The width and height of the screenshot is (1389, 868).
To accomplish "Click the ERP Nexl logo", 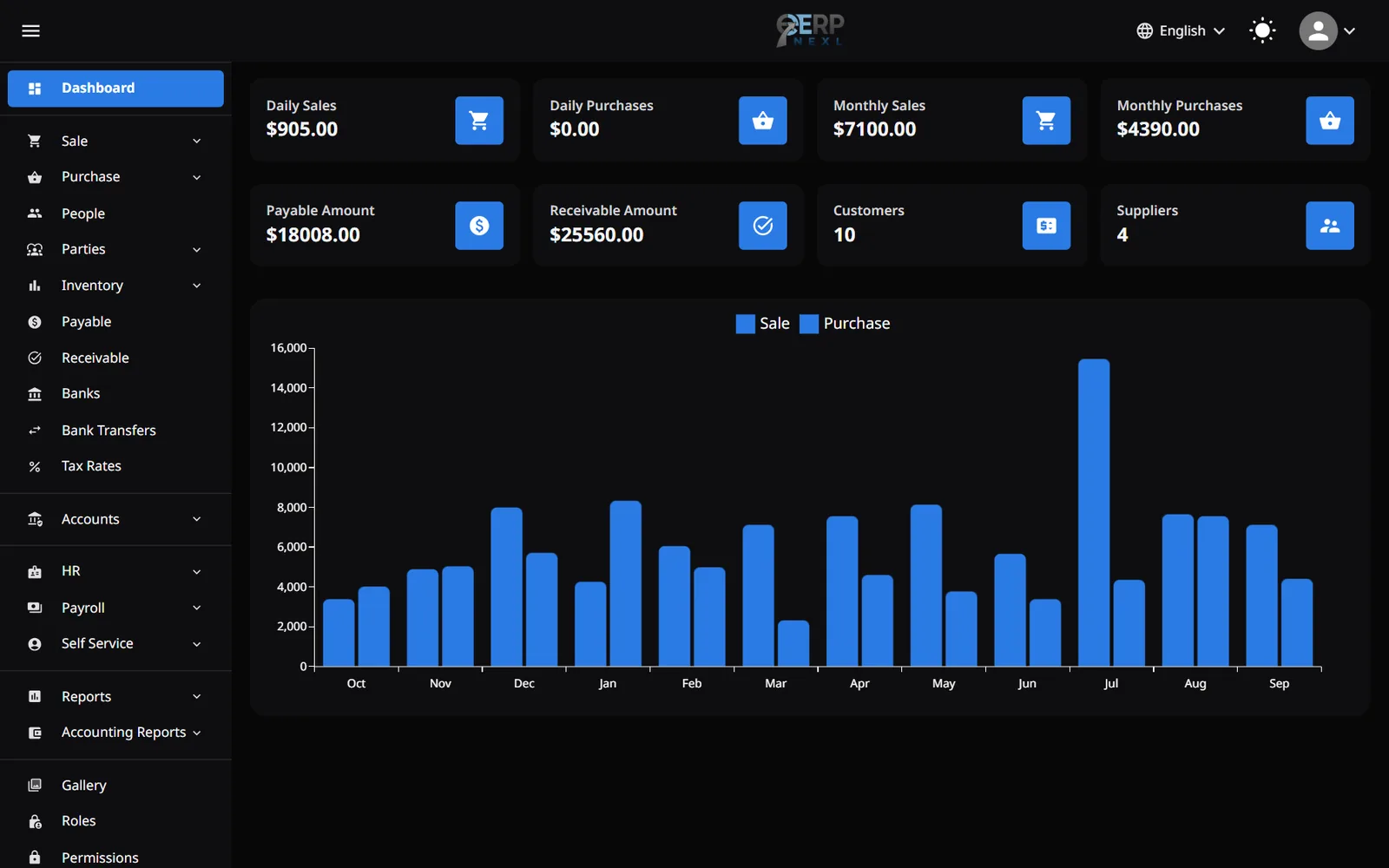I will click(x=810, y=30).
